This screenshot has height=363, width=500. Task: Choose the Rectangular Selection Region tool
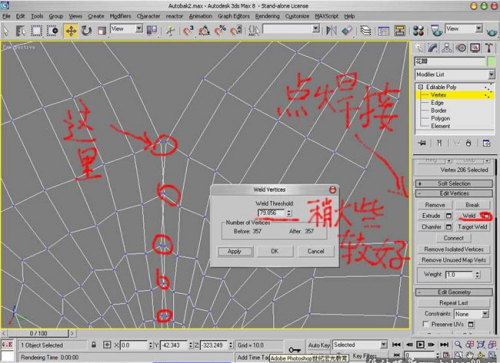(36, 31)
